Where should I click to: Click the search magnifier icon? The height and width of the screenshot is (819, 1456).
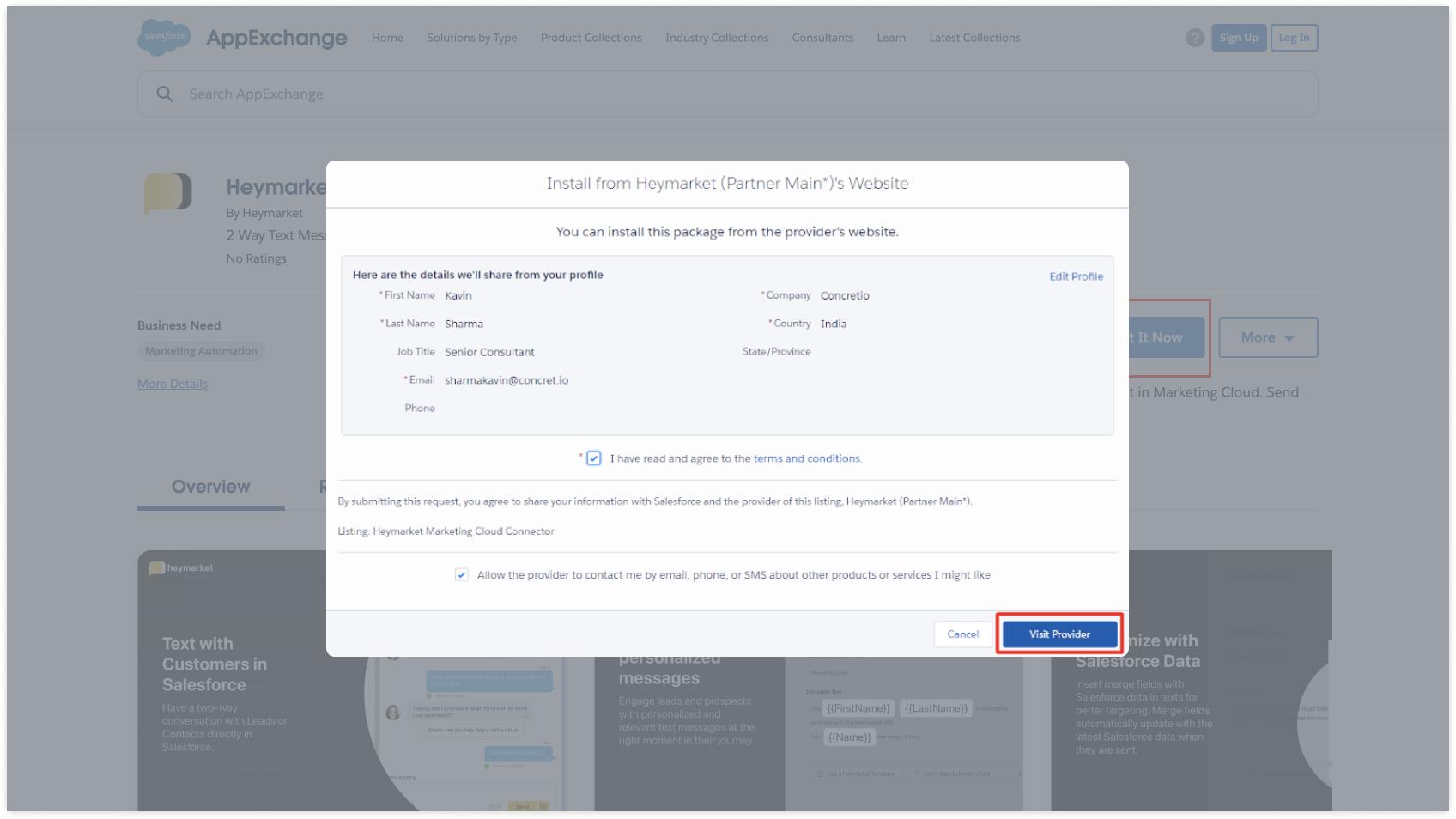click(x=165, y=94)
